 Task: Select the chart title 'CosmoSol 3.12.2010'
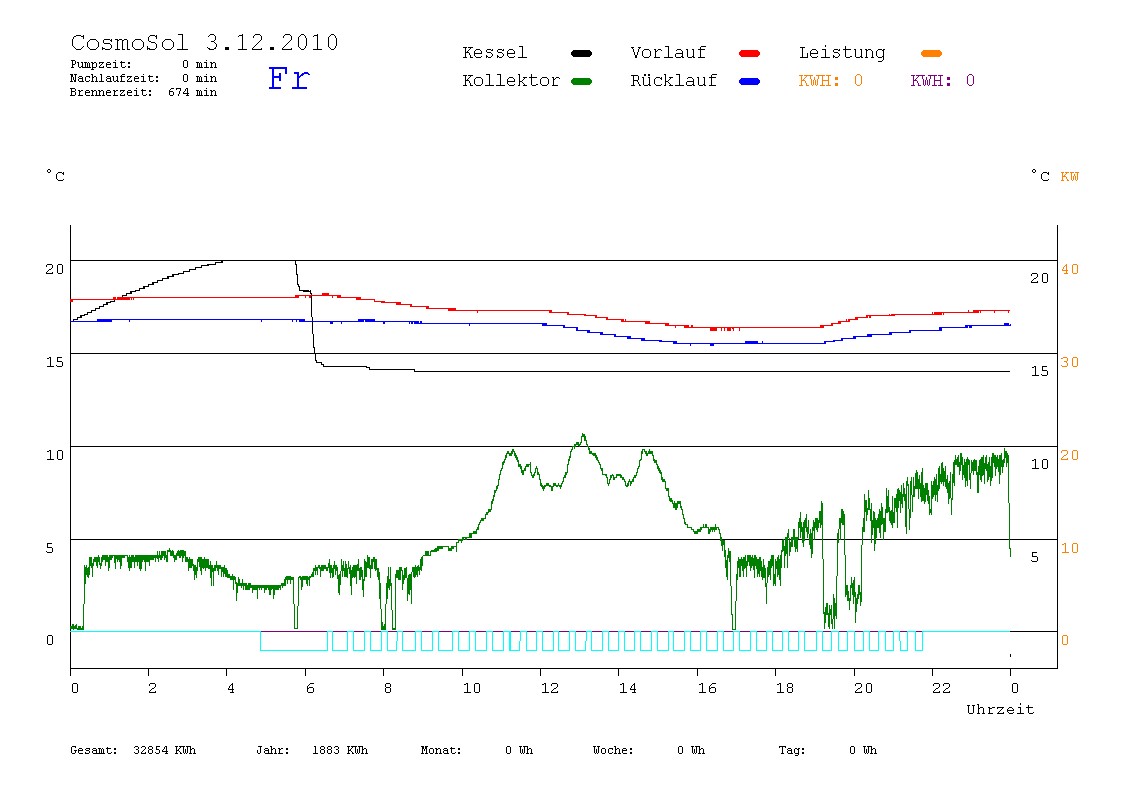click(204, 42)
